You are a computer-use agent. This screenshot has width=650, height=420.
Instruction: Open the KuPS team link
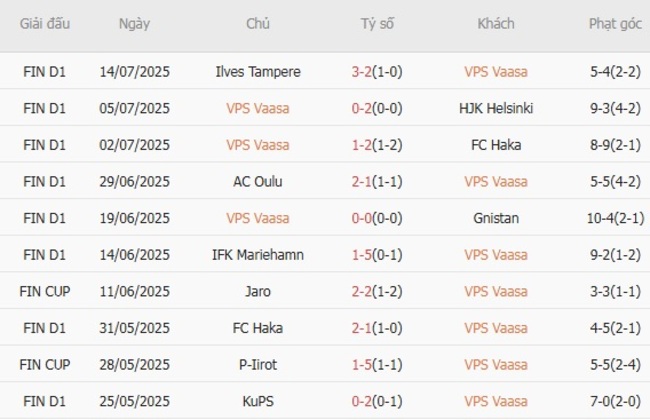(x=257, y=400)
